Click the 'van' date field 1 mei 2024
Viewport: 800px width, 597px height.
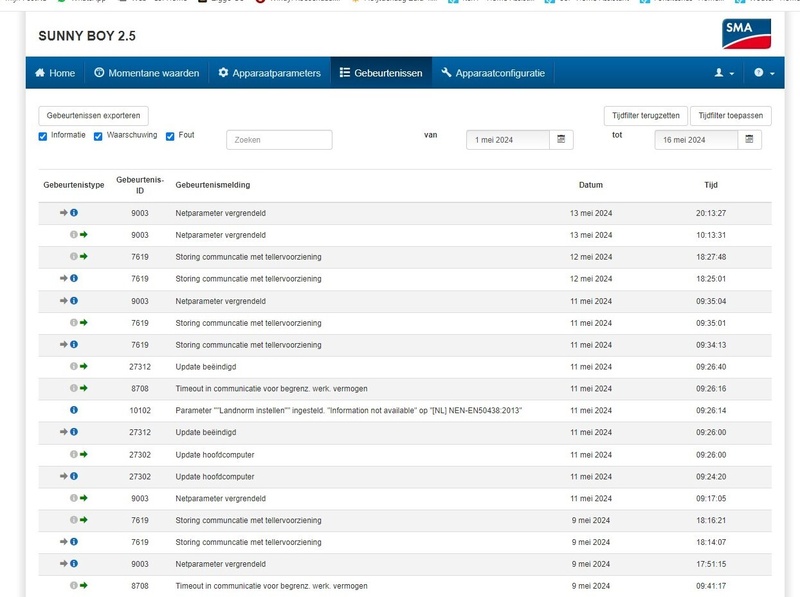[x=508, y=140]
